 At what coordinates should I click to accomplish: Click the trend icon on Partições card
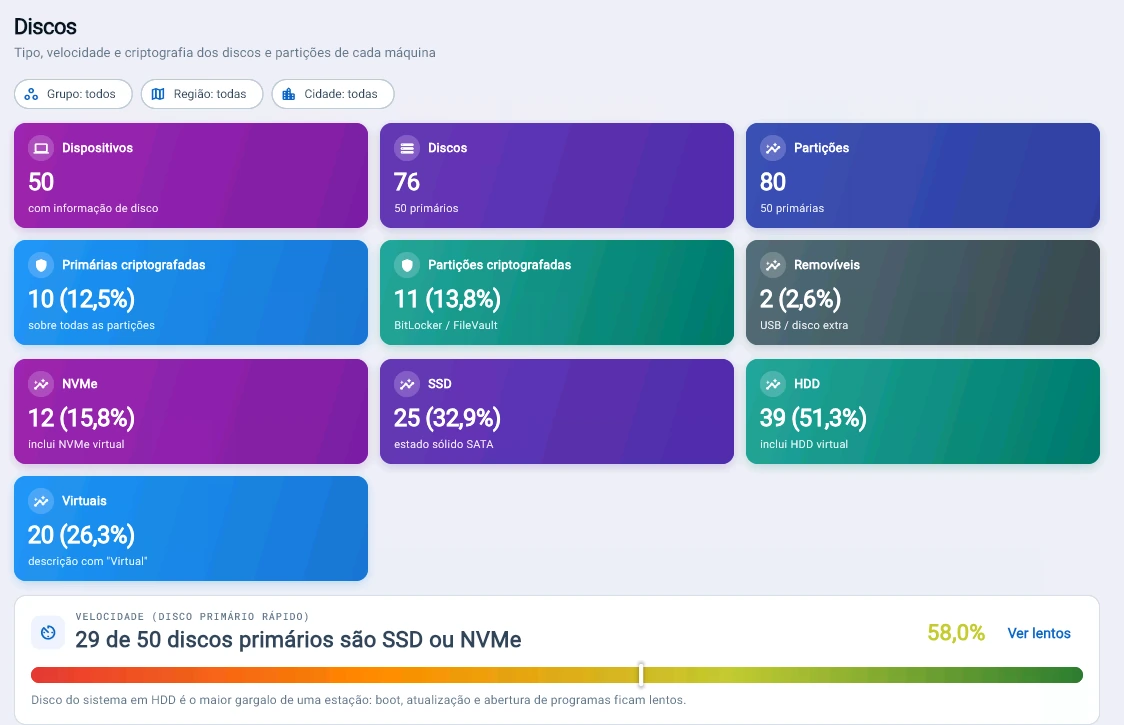point(773,148)
